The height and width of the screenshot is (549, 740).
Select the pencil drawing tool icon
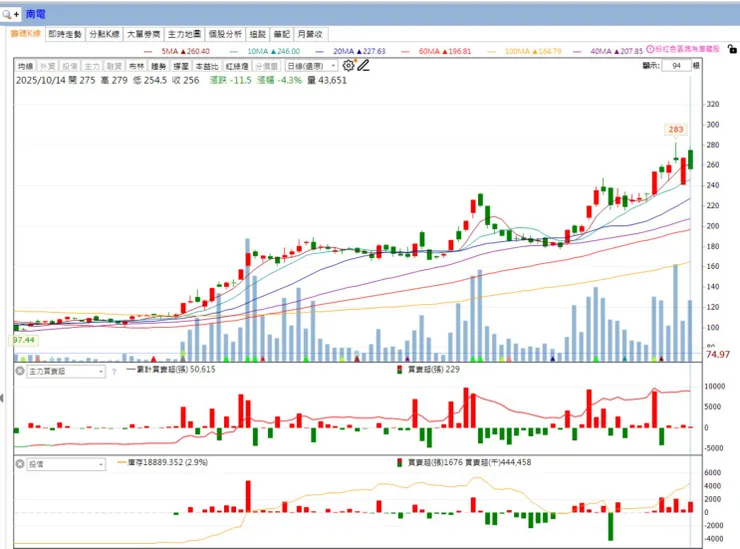(363, 66)
